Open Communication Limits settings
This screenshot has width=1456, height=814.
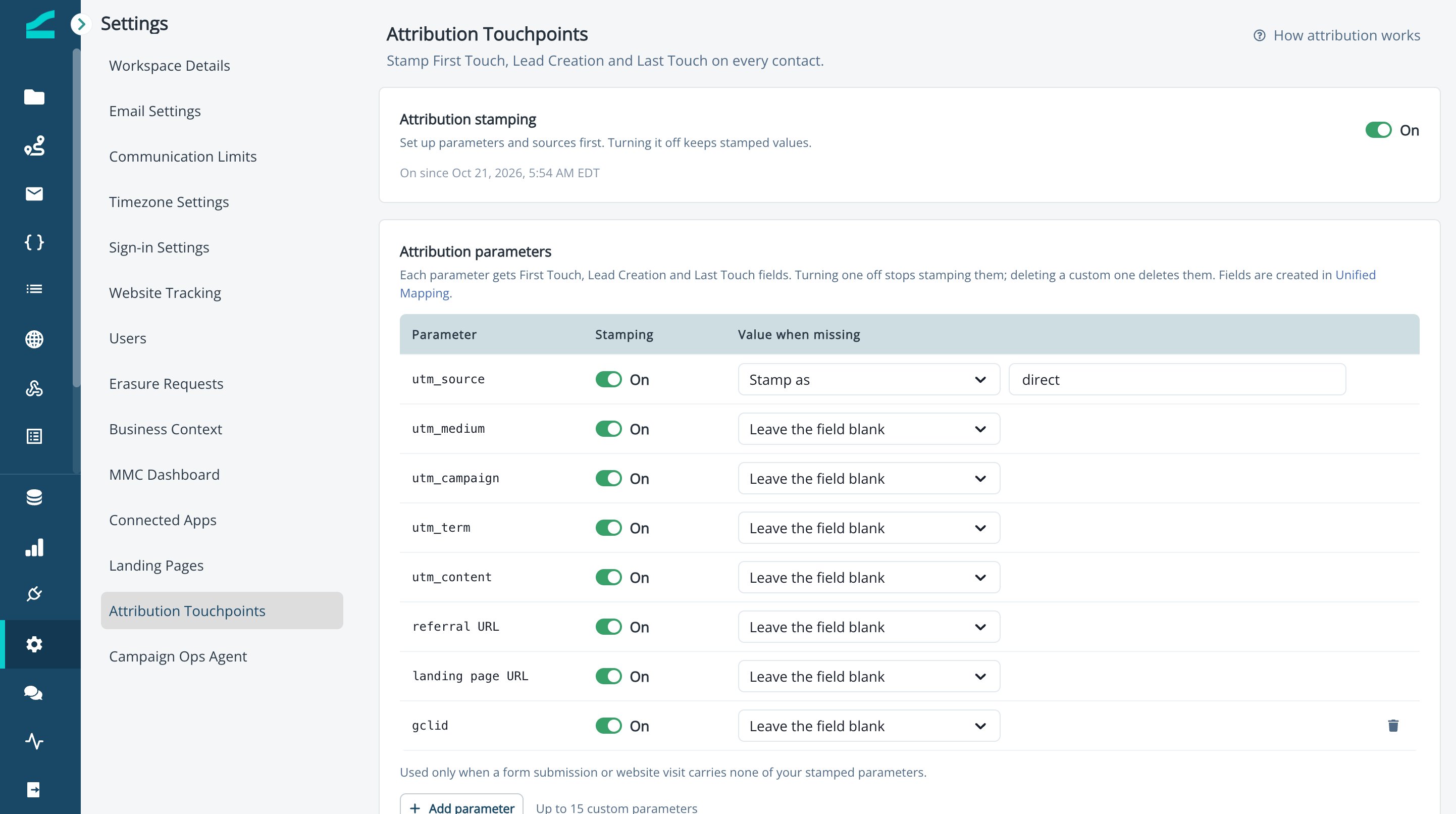[x=222, y=157]
